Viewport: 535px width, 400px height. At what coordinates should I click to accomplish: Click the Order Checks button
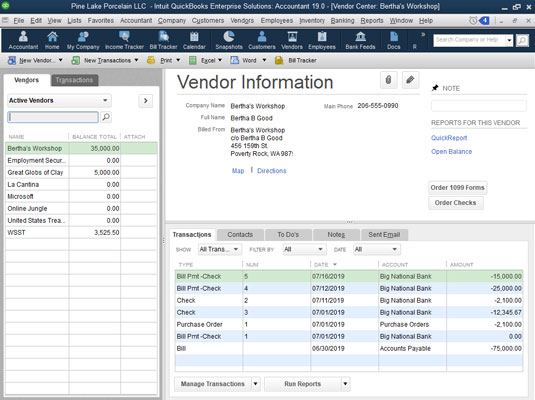[x=456, y=203]
